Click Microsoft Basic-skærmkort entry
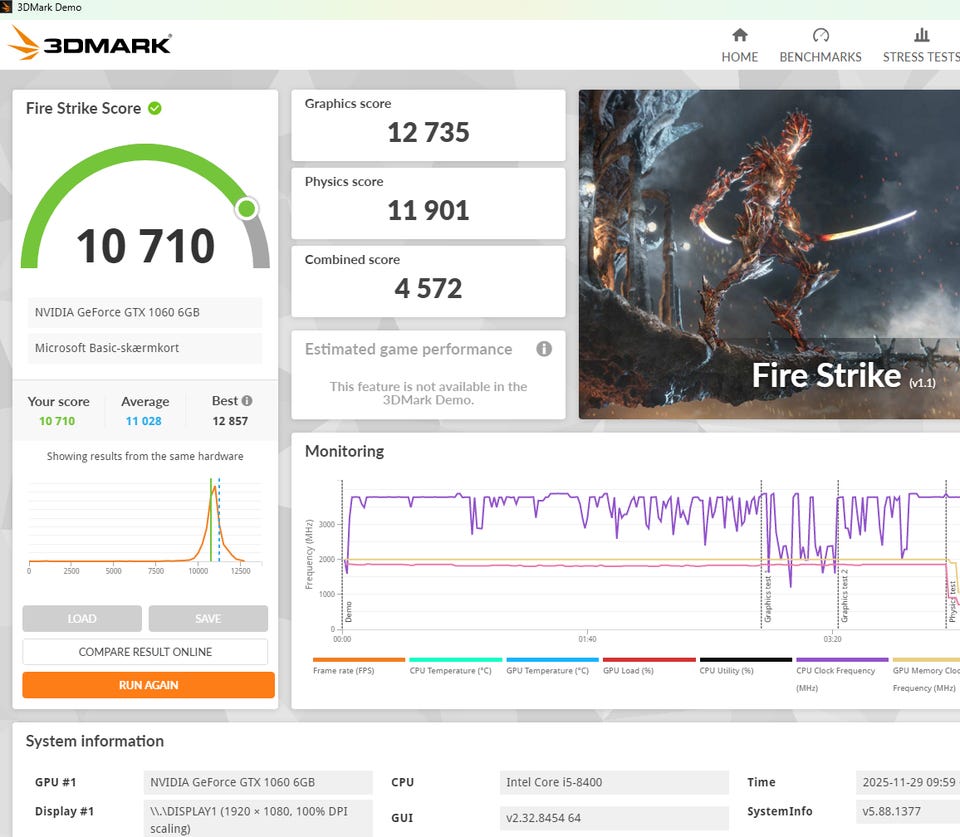960x837 pixels. (x=145, y=348)
